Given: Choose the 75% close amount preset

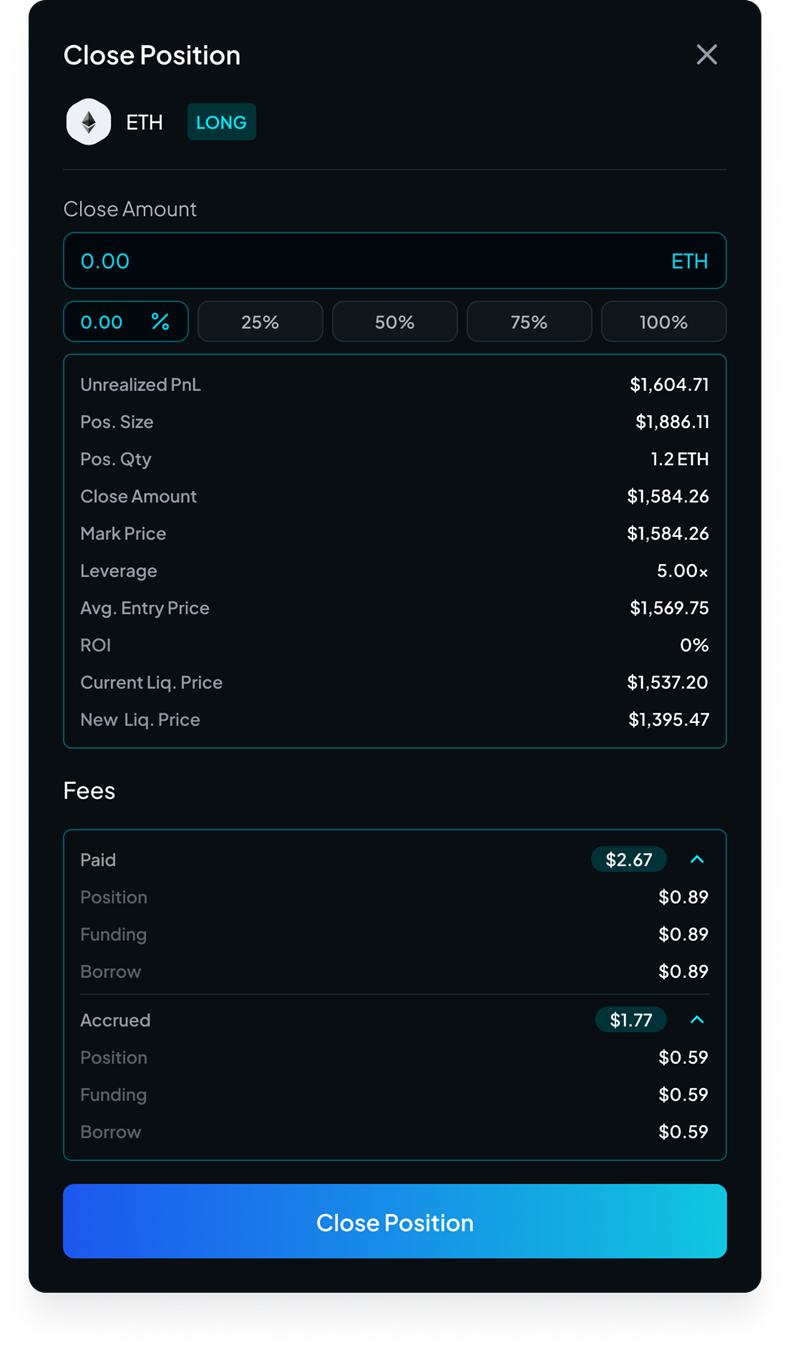Looking at the screenshot, I should point(529,322).
